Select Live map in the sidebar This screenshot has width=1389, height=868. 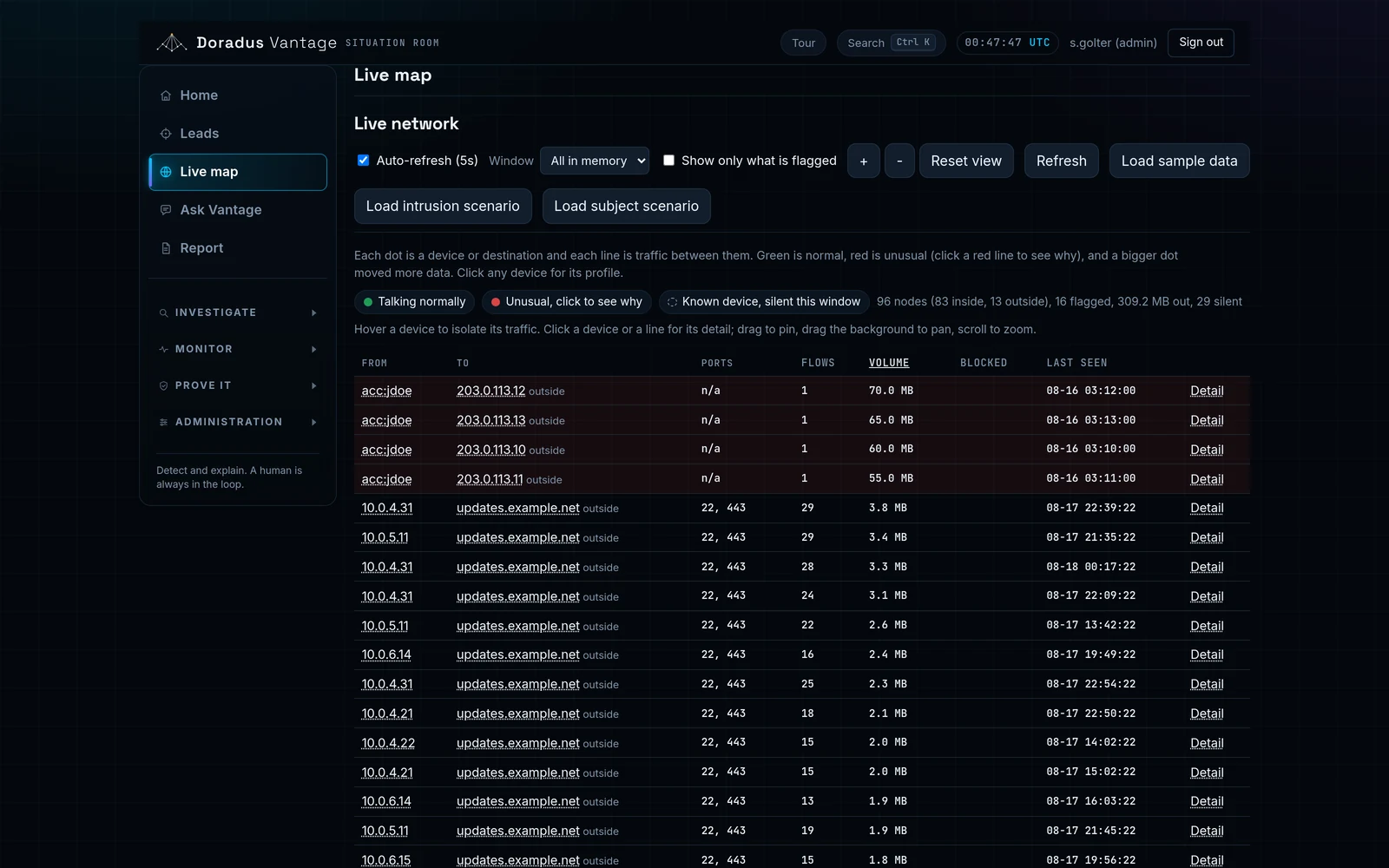pyautogui.click(x=238, y=172)
